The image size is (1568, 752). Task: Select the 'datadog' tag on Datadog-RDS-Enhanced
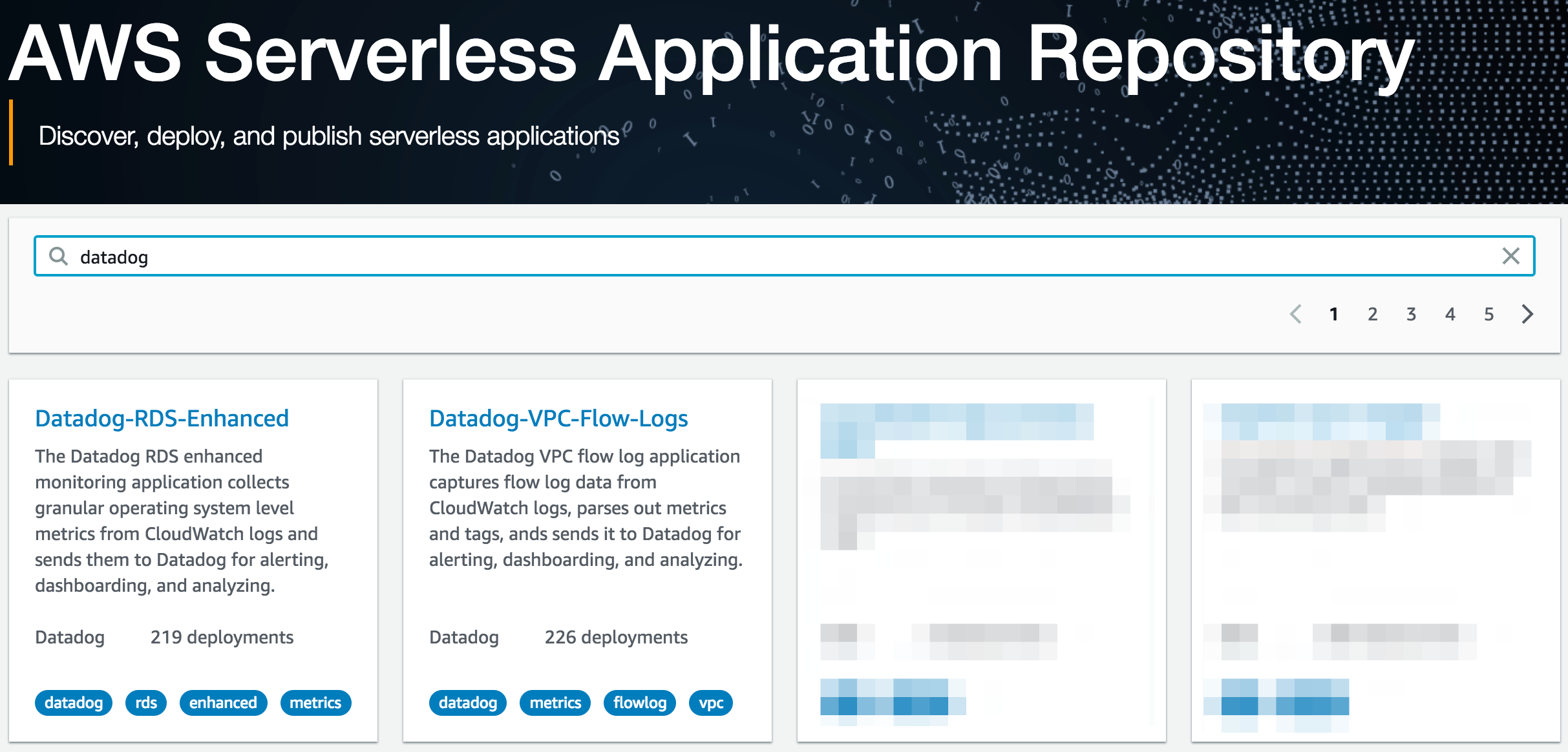(73, 702)
